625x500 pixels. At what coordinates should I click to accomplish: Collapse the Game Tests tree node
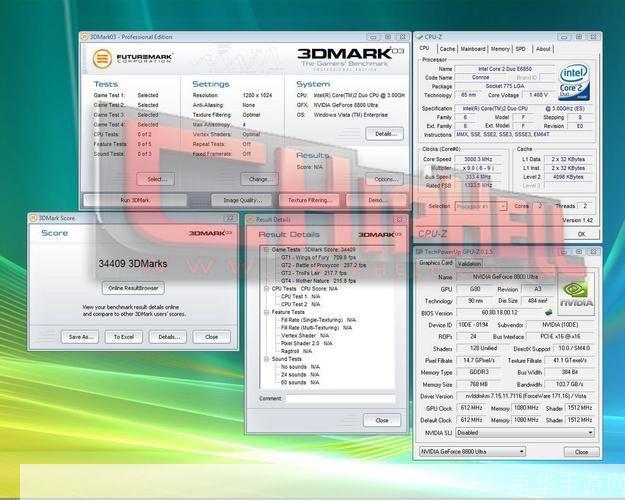(x=266, y=250)
